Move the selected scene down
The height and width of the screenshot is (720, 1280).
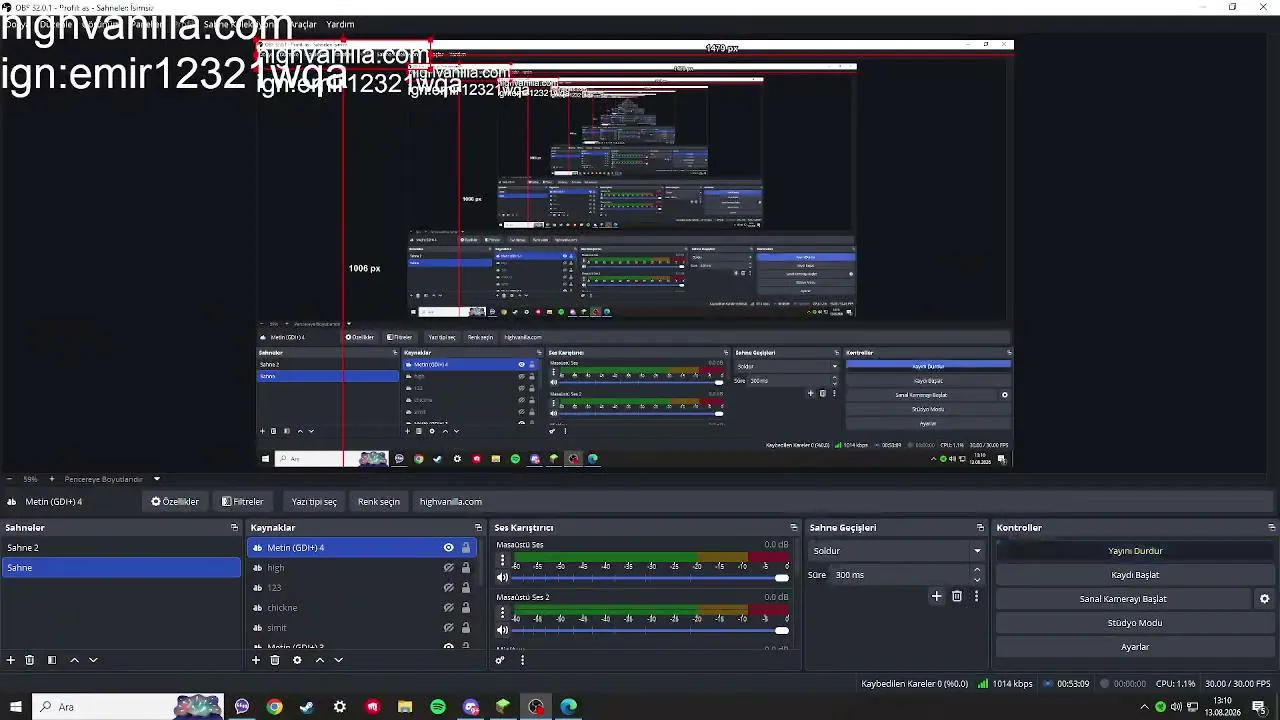(x=93, y=660)
